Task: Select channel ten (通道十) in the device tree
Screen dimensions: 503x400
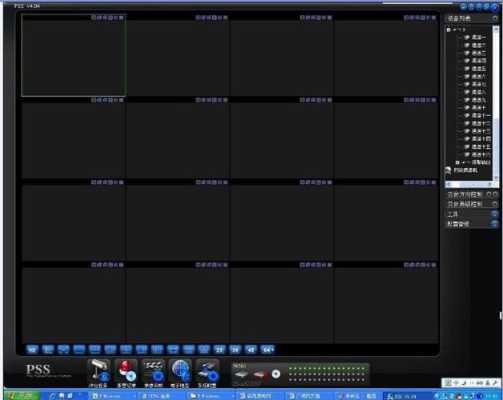Action: (476, 108)
